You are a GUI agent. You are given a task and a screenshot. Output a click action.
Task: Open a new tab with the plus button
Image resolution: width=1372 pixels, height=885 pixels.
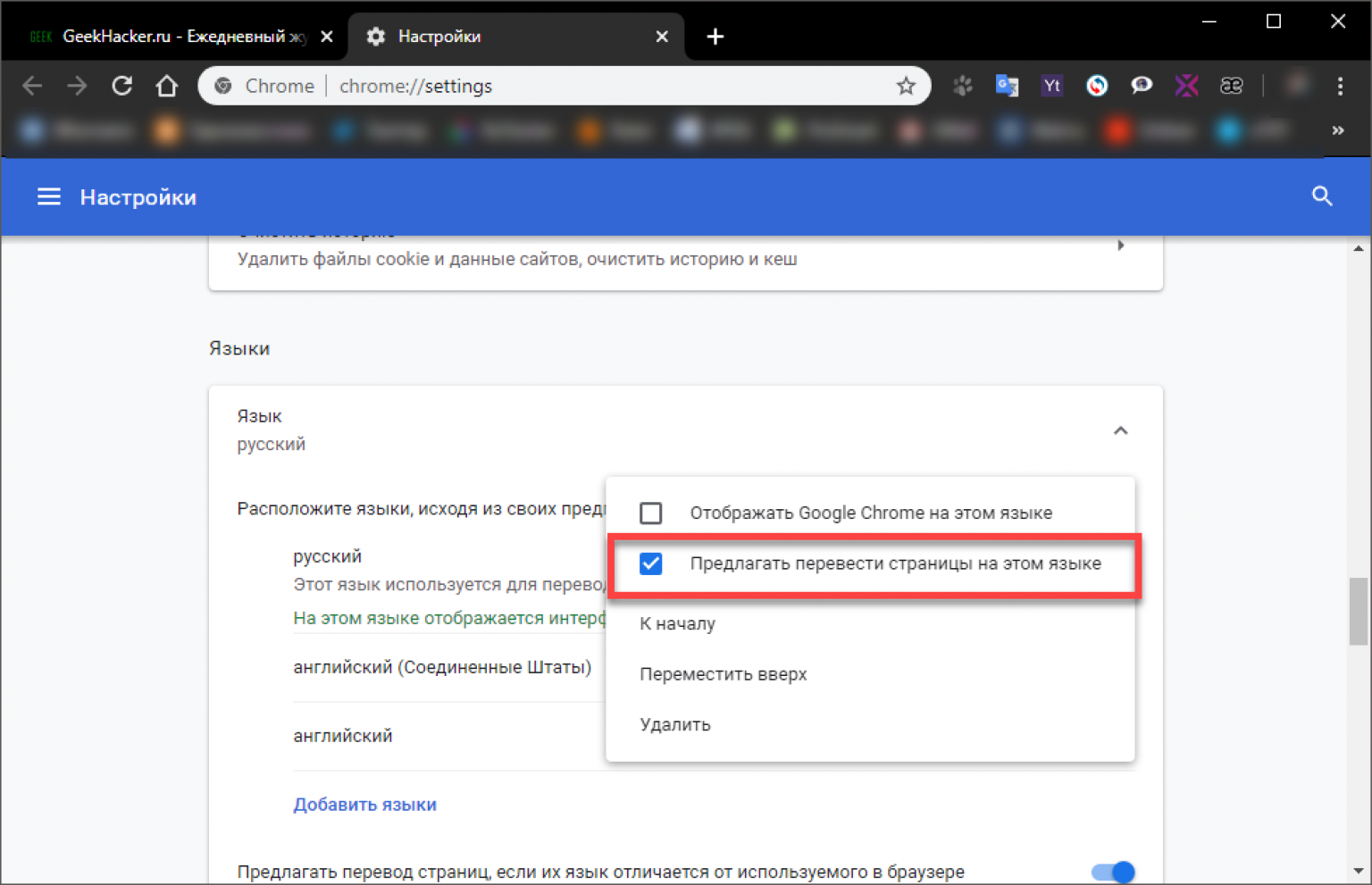click(x=715, y=37)
